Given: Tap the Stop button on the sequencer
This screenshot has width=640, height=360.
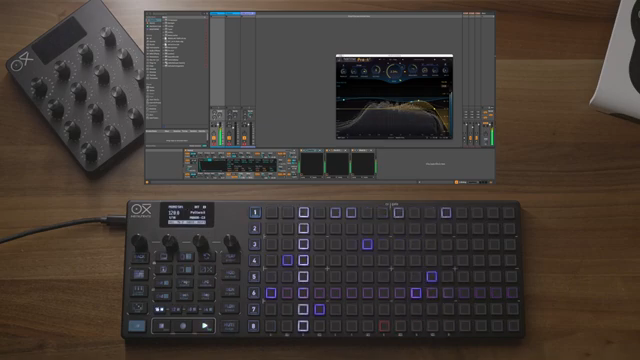Looking at the screenshot, I should (x=162, y=326).
